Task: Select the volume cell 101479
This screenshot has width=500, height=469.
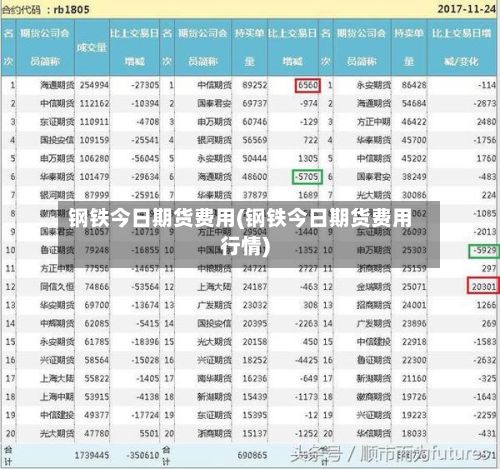Action: click(x=94, y=177)
